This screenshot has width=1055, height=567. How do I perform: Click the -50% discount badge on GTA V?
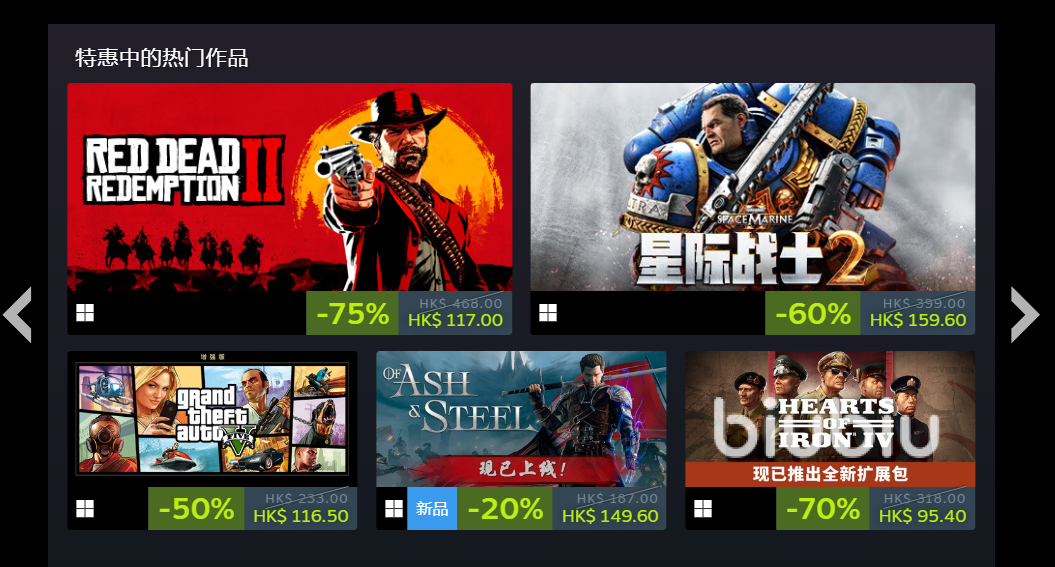tap(196, 508)
